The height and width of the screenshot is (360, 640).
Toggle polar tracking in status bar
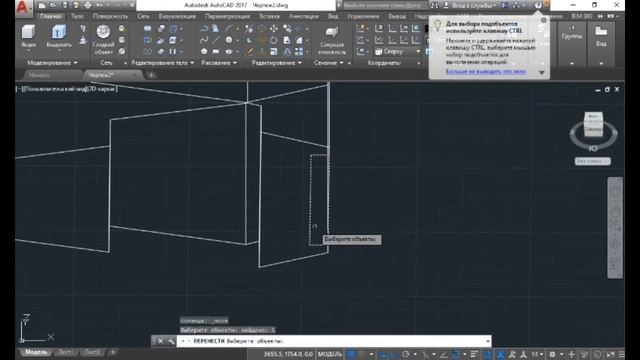coord(405,354)
